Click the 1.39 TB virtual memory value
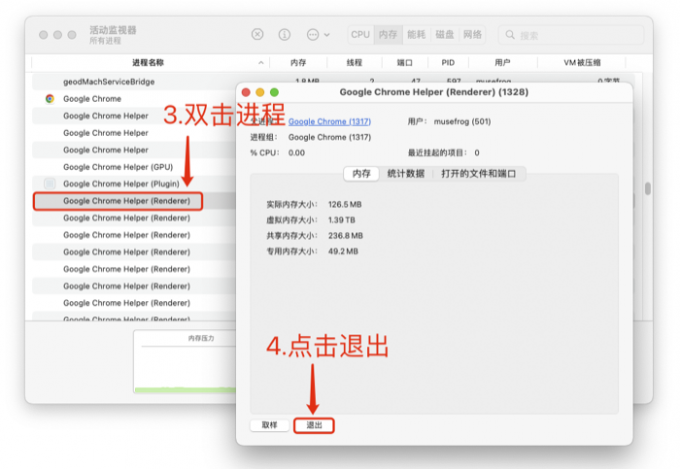Screen dimensions: 680x469 342,220
